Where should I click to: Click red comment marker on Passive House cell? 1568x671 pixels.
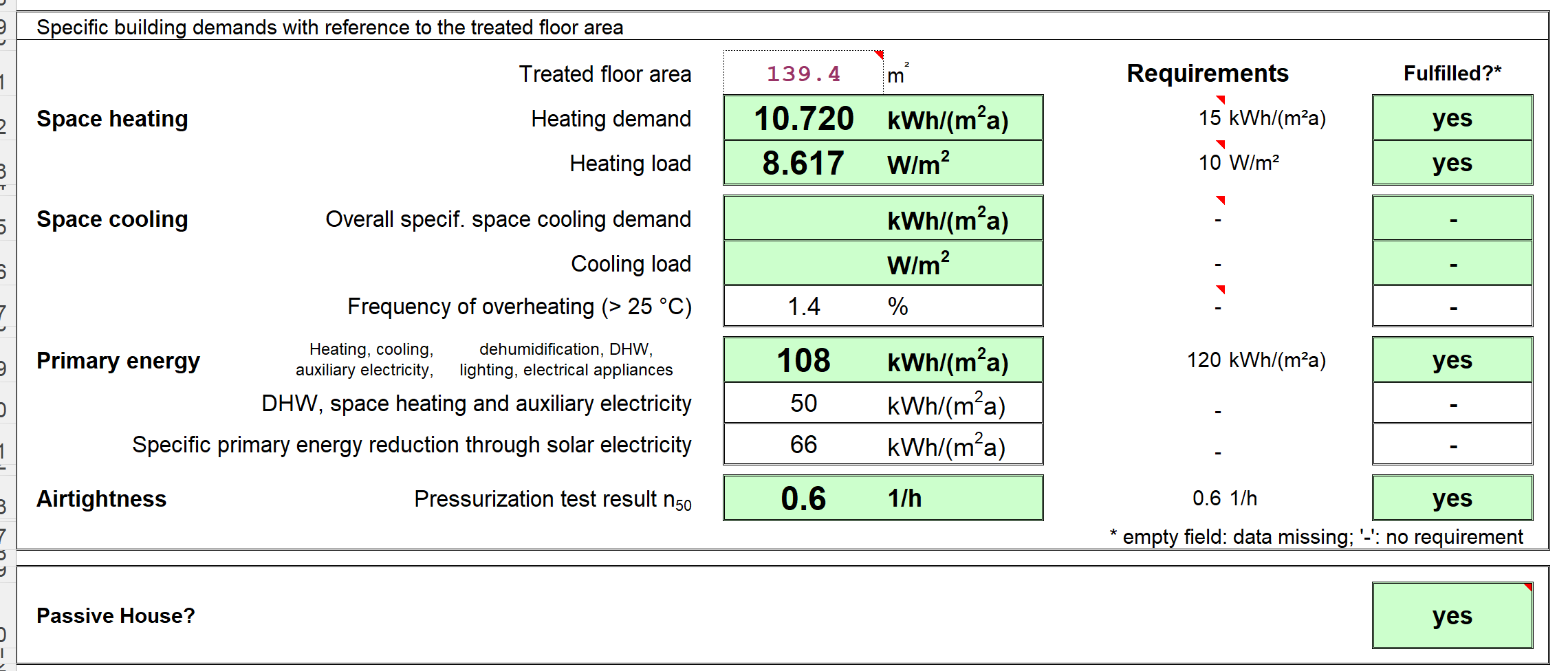tap(1528, 586)
